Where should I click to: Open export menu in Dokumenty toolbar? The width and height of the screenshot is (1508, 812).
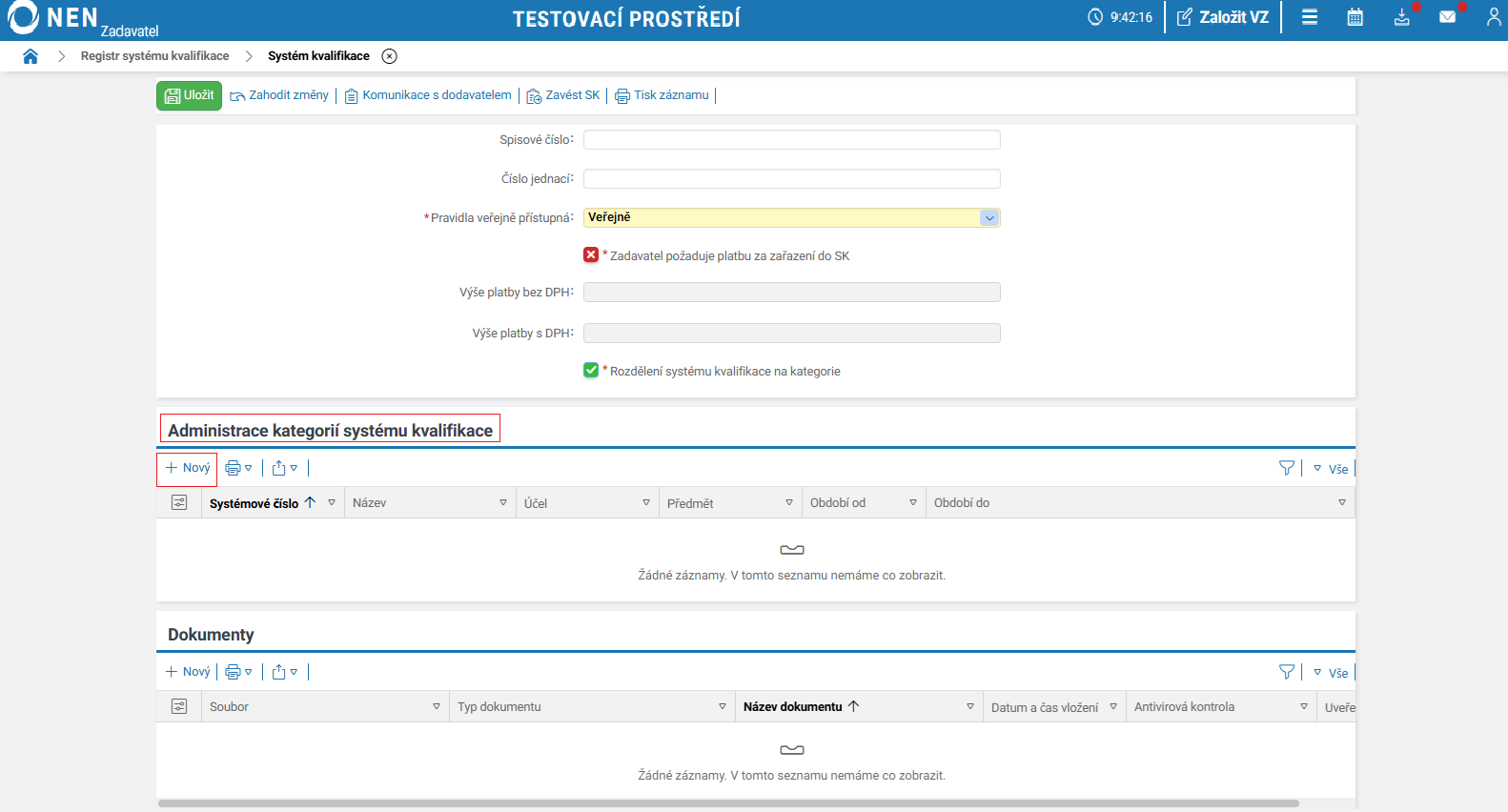pyautogui.click(x=285, y=672)
